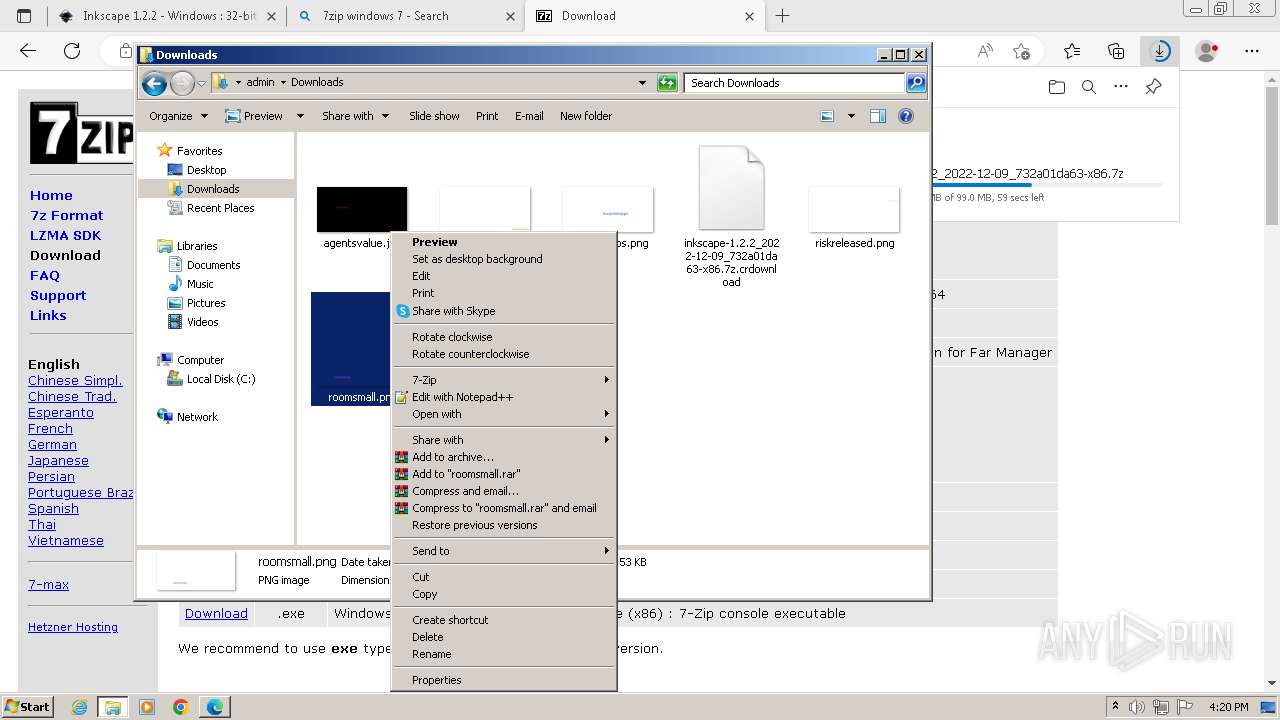Viewport: 1280px width, 720px height.
Task: Open downloads folder icon in downloads panel
Action: (x=1057, y=87)
